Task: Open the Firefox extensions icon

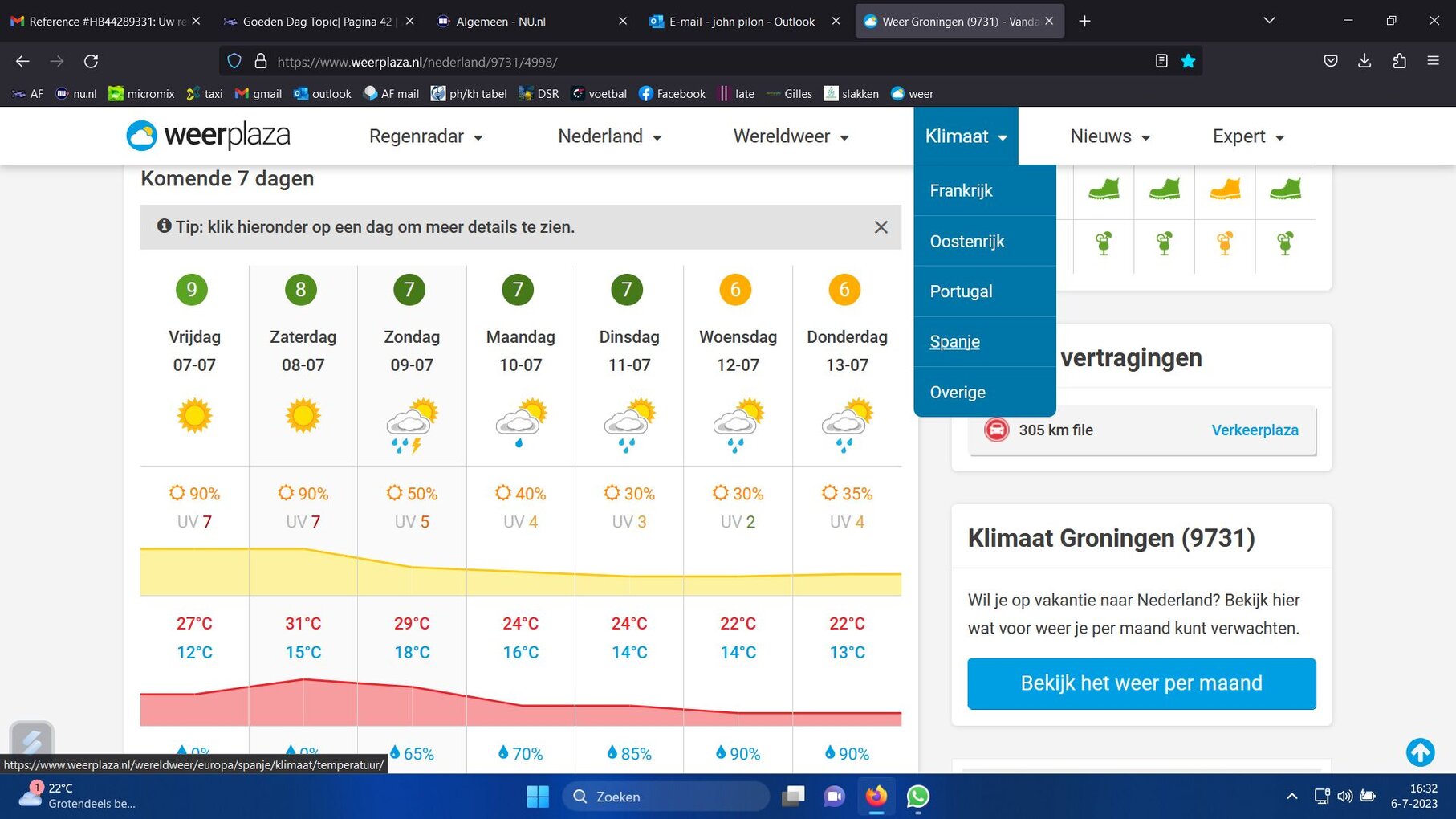Action: point(1399,61)
